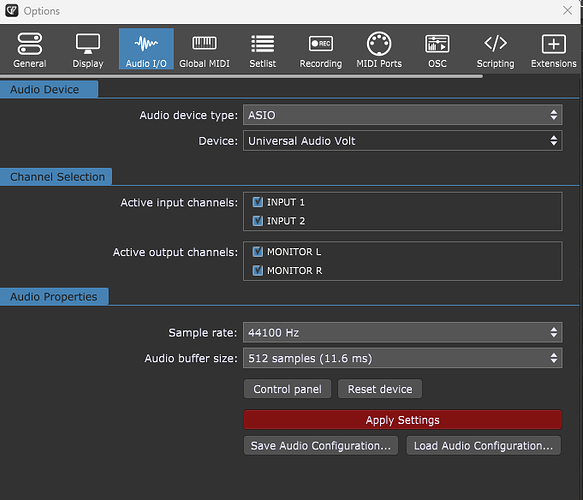The width and height of the screenshot is (583, 500).
Task: Select the Audio Properties section tab
Action: pyautogui.click(x=54, y=297)
